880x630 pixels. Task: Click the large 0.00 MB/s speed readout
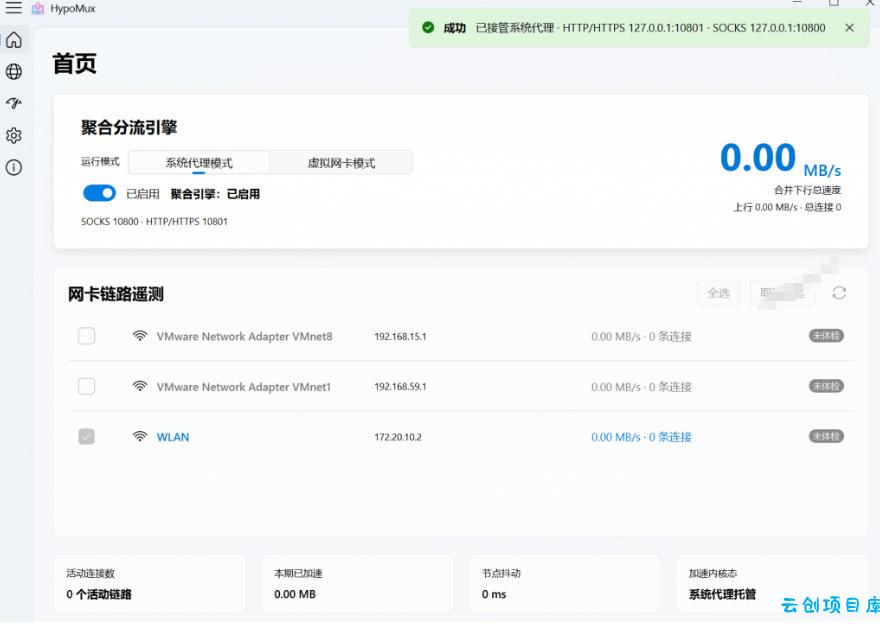pyautogui.click(x=781, y=158)
